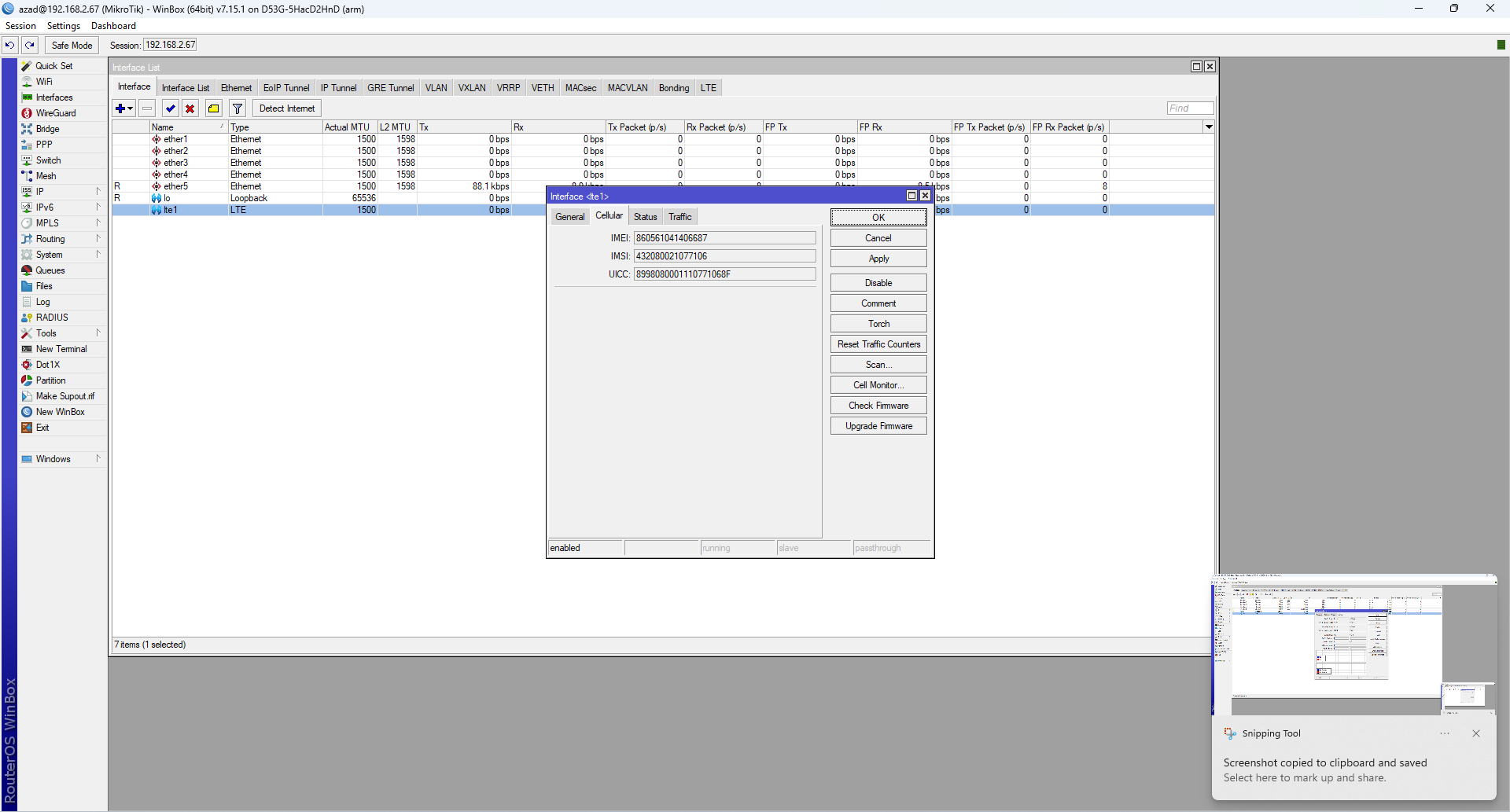
Task: Click the Check Firmware button
Action: tap(878, 406)
